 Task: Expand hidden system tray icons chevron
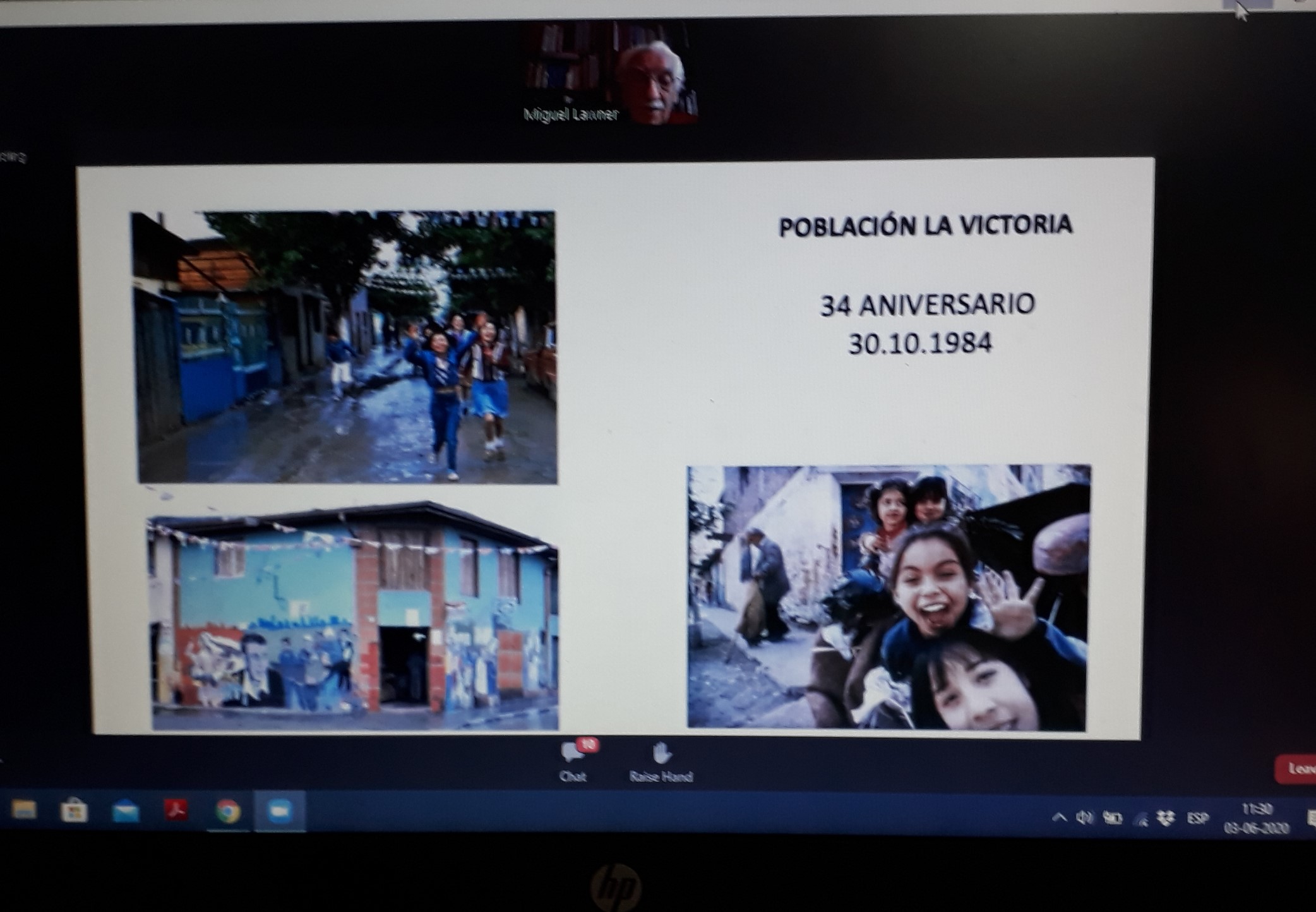pyautogui.click(x=1060, y=817)
